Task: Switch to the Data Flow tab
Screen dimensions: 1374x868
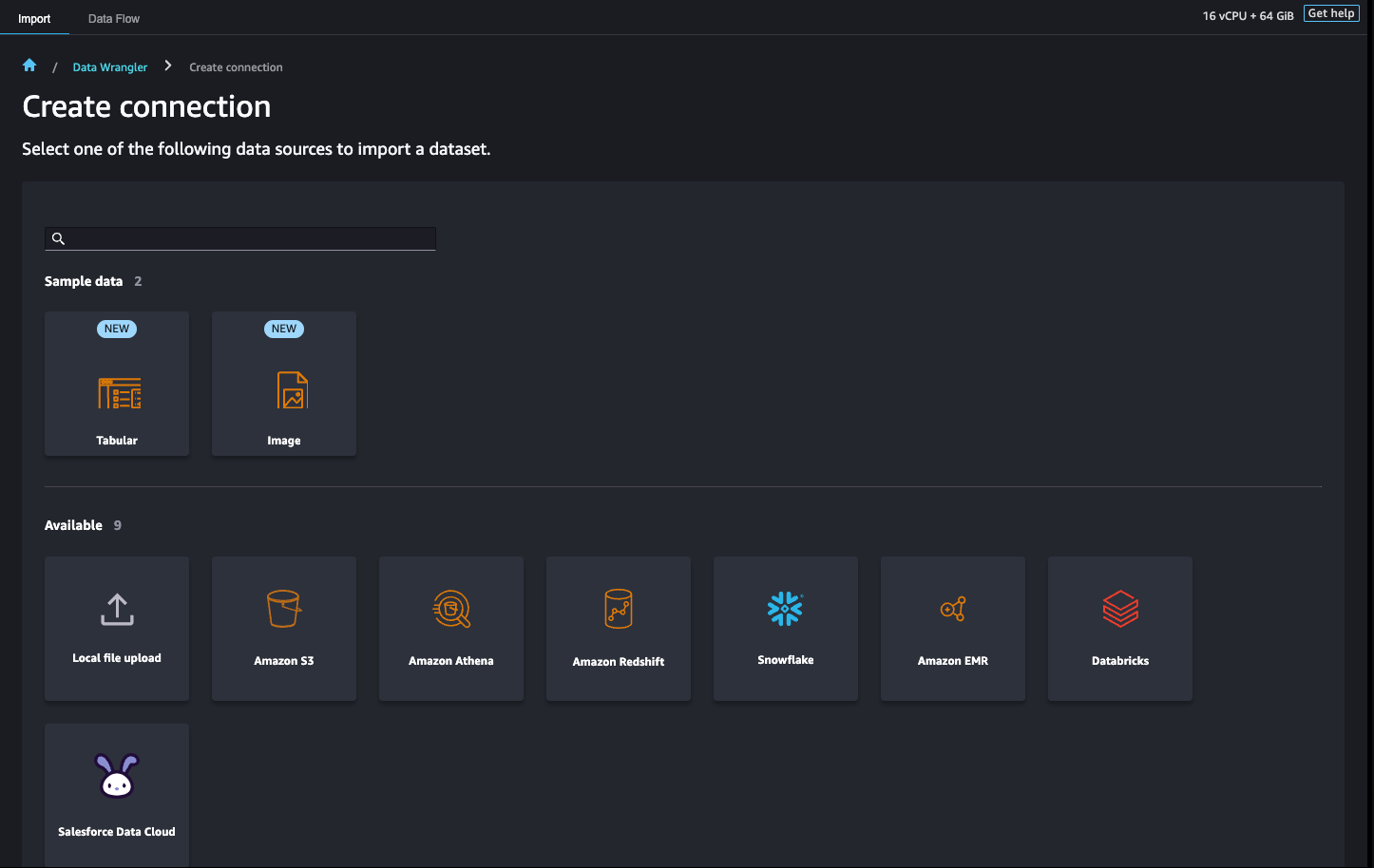Action: point(114,18)
